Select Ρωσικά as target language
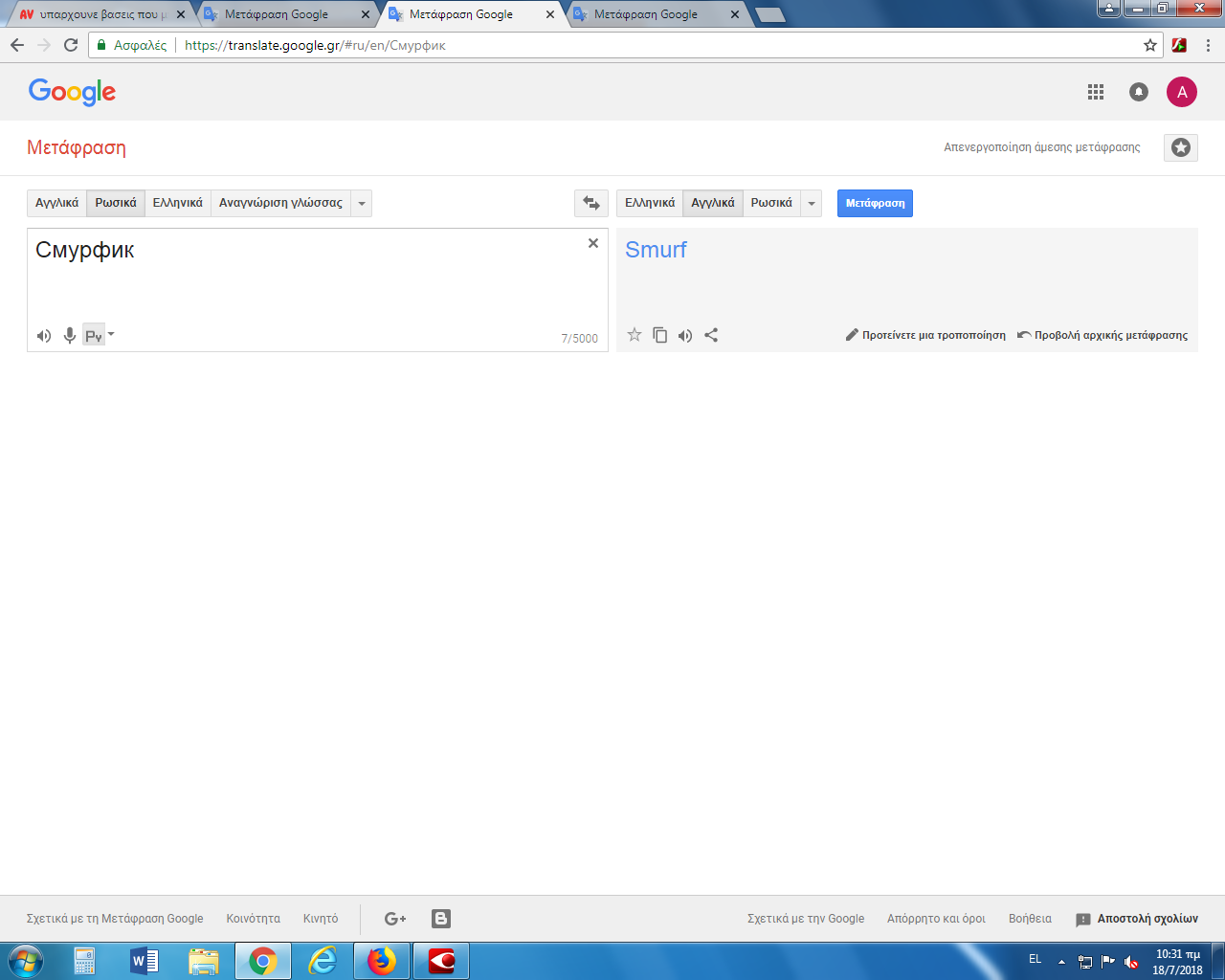1225x980 pixels. (x=771, y=203)
